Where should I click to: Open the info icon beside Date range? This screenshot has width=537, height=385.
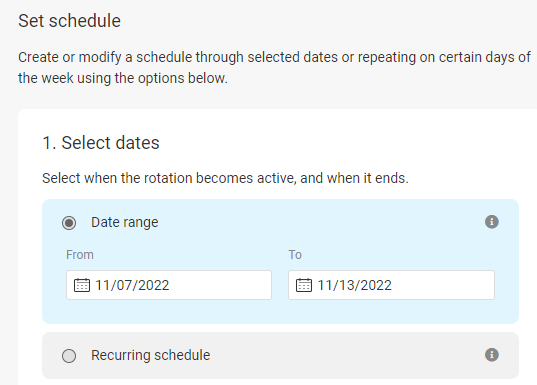tap(492, 222)
